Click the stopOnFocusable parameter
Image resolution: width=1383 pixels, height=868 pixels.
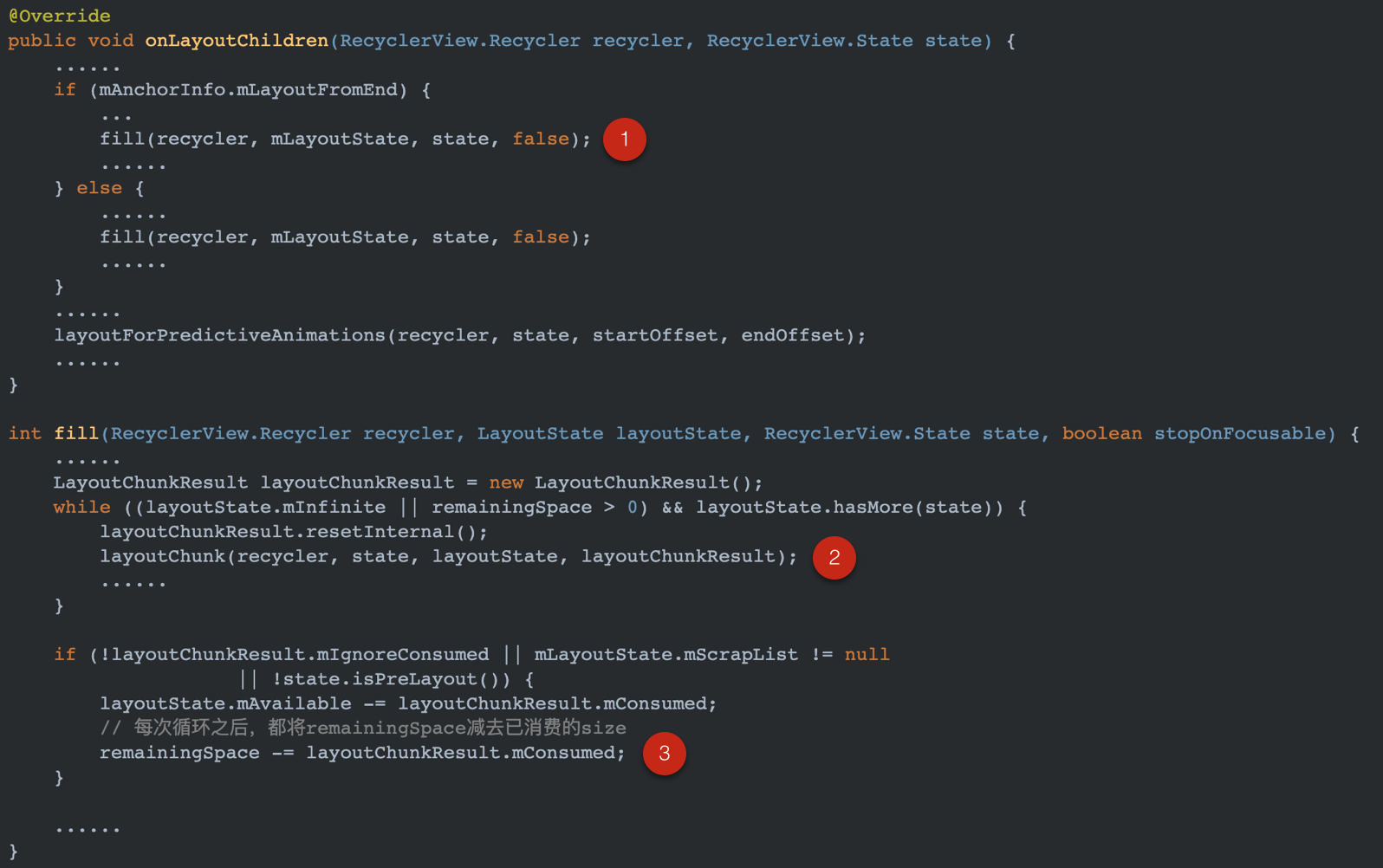(x=1239, y=433)
